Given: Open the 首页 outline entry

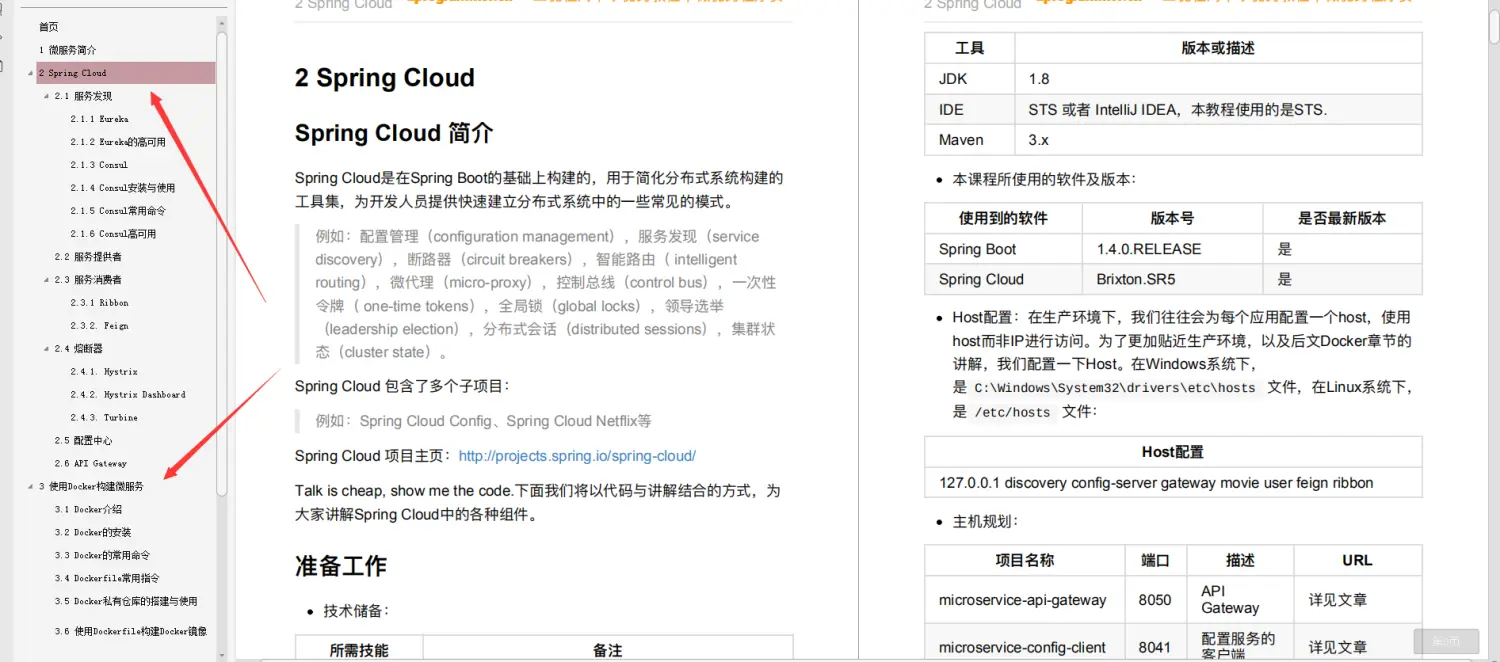Looking at the screenshot, I should pyautogui.click(x=48, y=27).
